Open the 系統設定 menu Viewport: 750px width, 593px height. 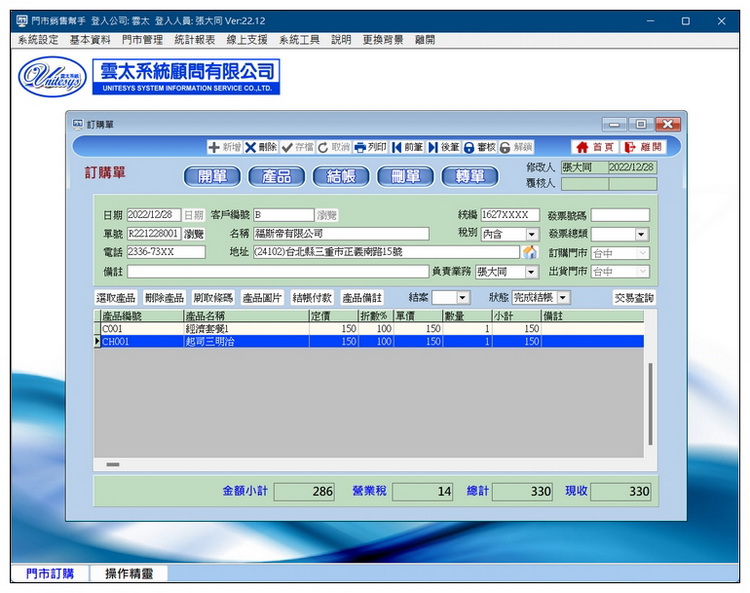[x=38, y=40]
